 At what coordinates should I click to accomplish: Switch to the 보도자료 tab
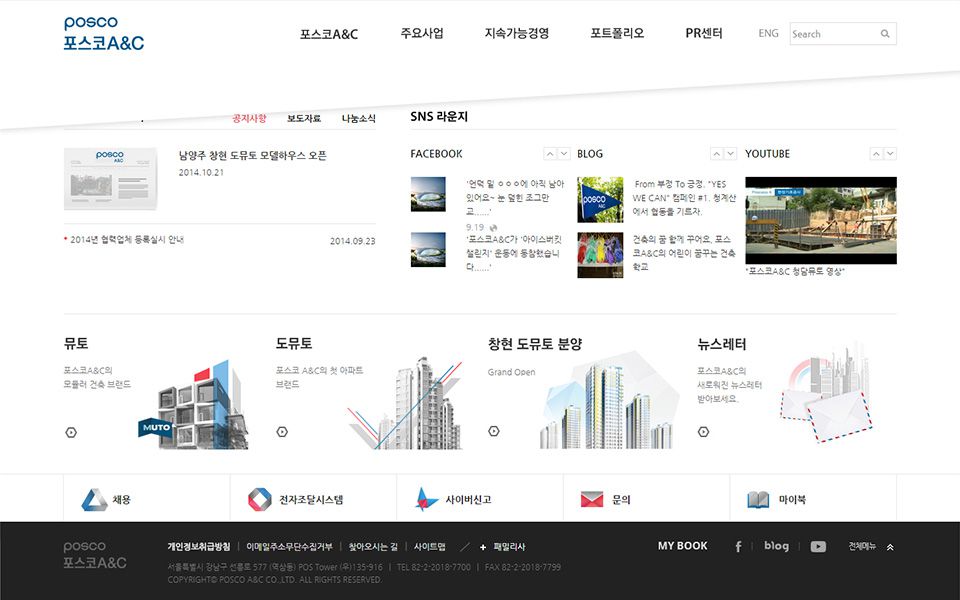pos(304,119)
